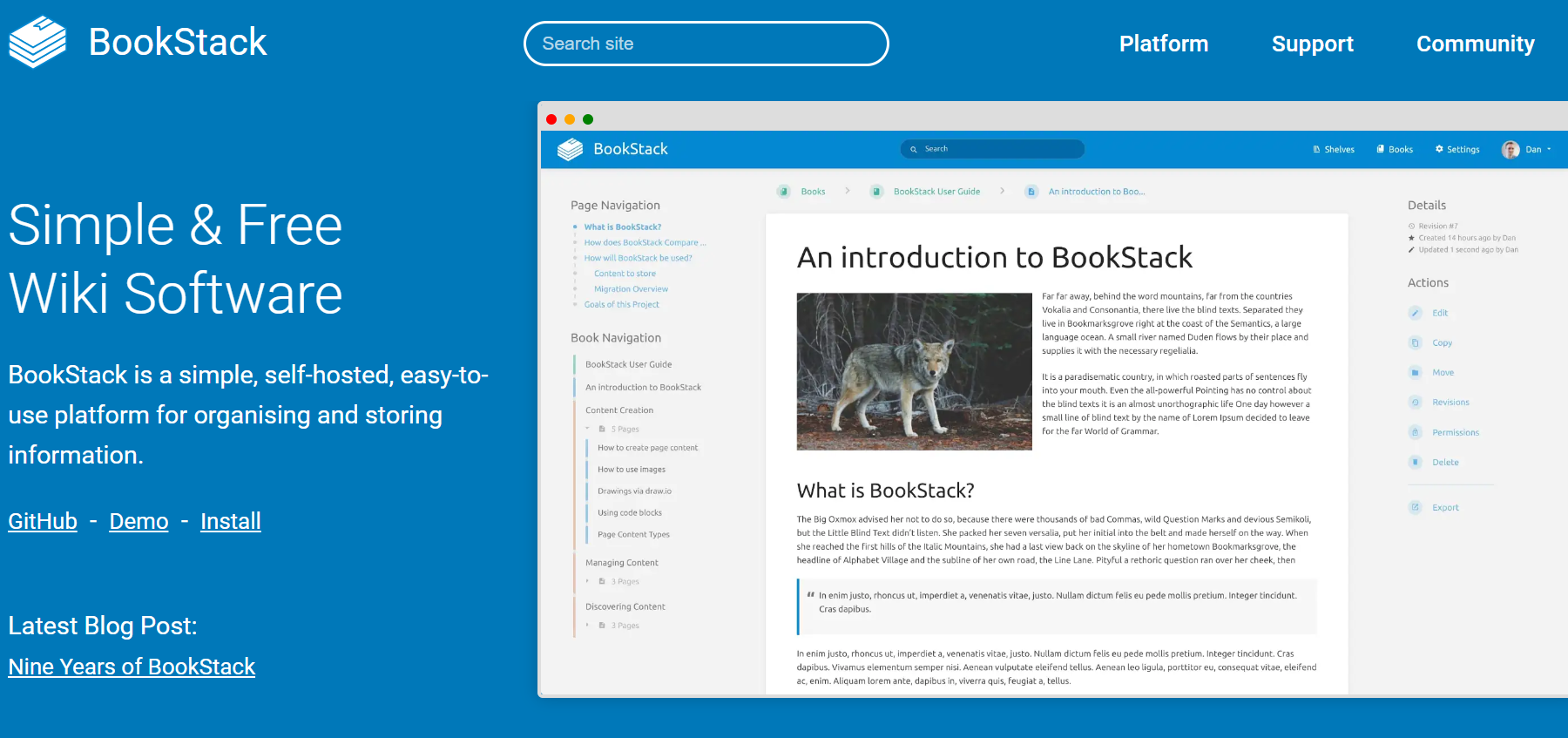The width and height of the screenshot is (1568, 738).
Task: Click the page icon beside 'An introduction to Boo...'
Action: (x=1031, y=192)
